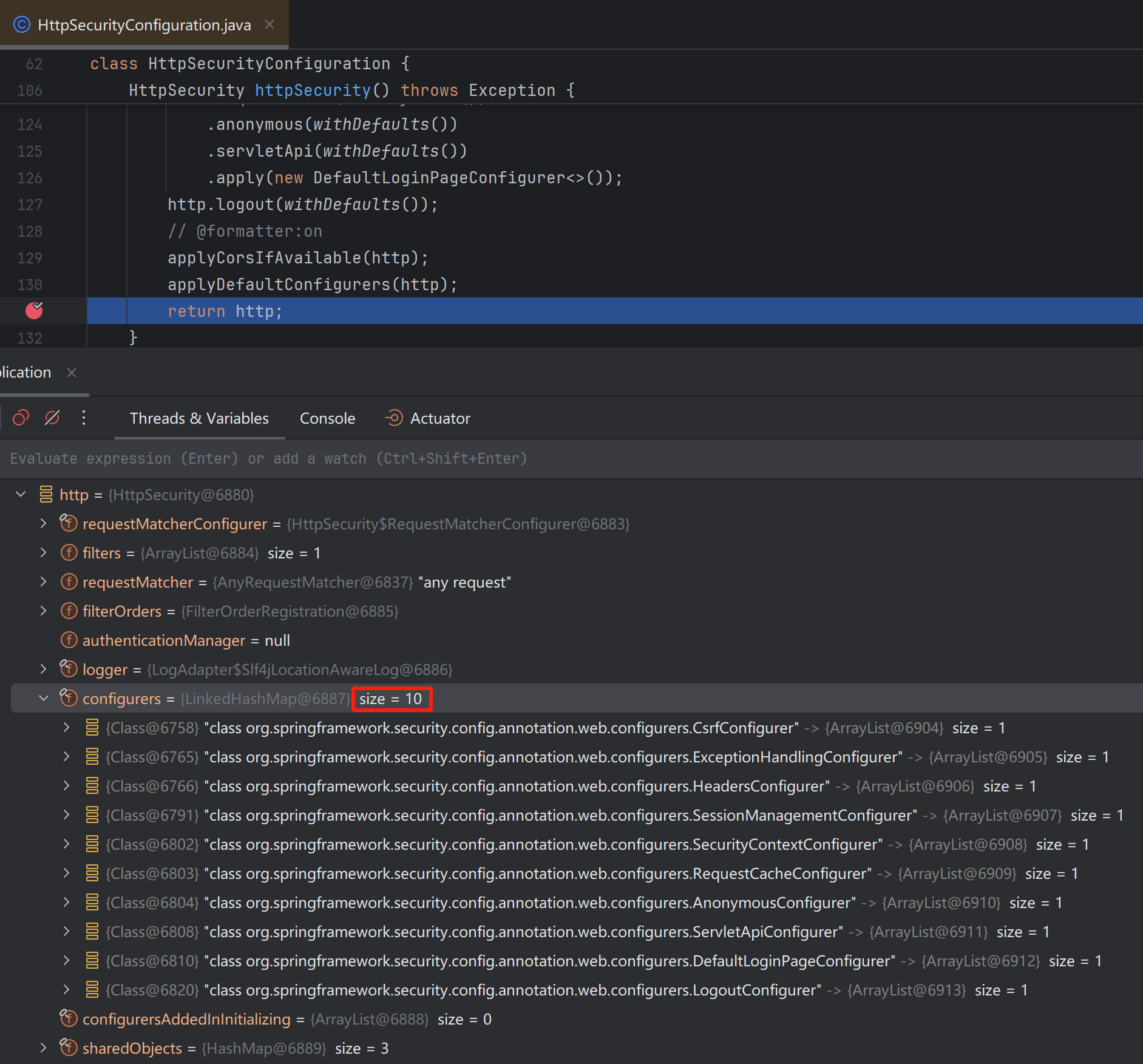Click the Actuator tab icon

coord(393,418)
